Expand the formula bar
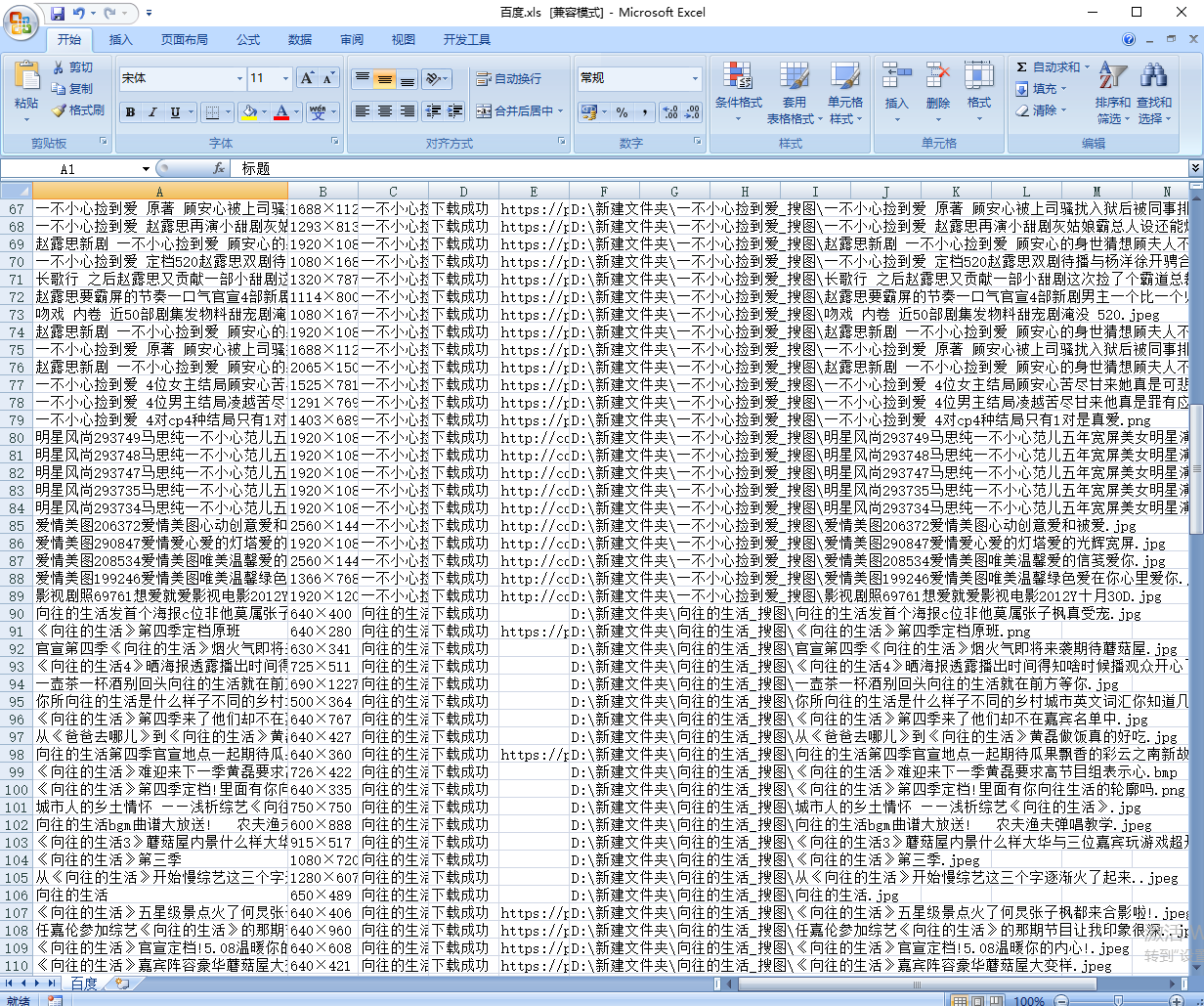This screenshot has width=1204, height=1006. pyautogui.click(x=1195, y=168)
